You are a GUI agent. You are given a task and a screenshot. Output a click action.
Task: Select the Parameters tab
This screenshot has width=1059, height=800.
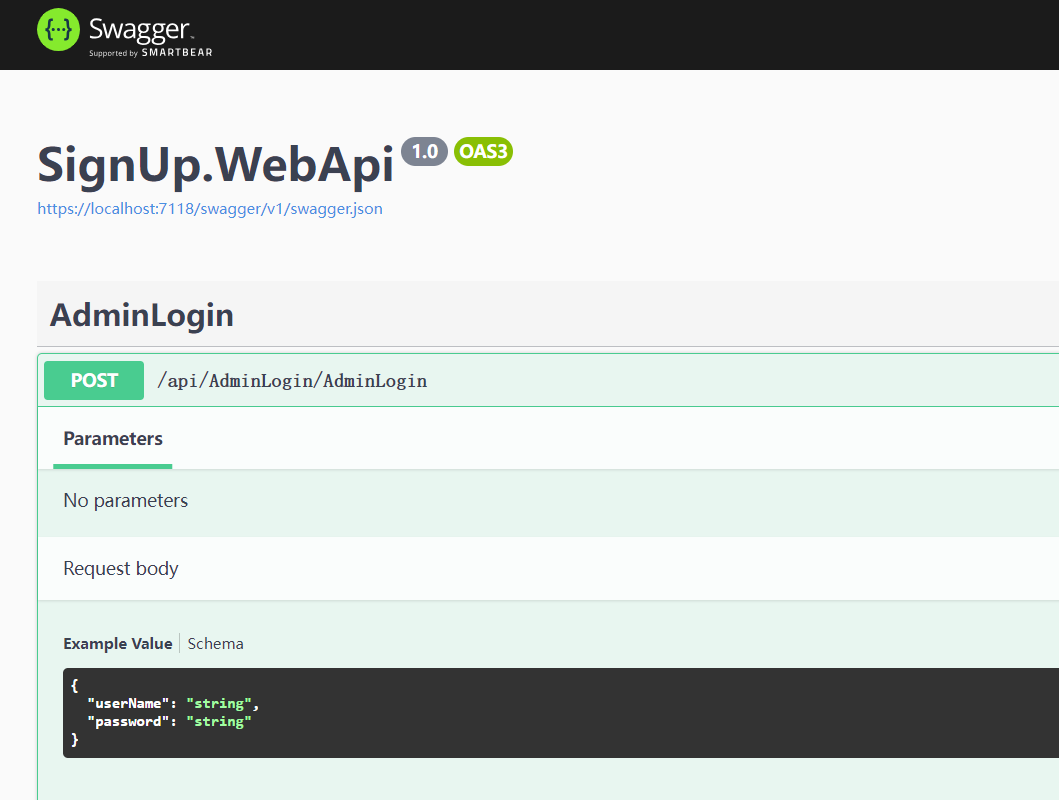pyautogui.click(x=113, y=439)
